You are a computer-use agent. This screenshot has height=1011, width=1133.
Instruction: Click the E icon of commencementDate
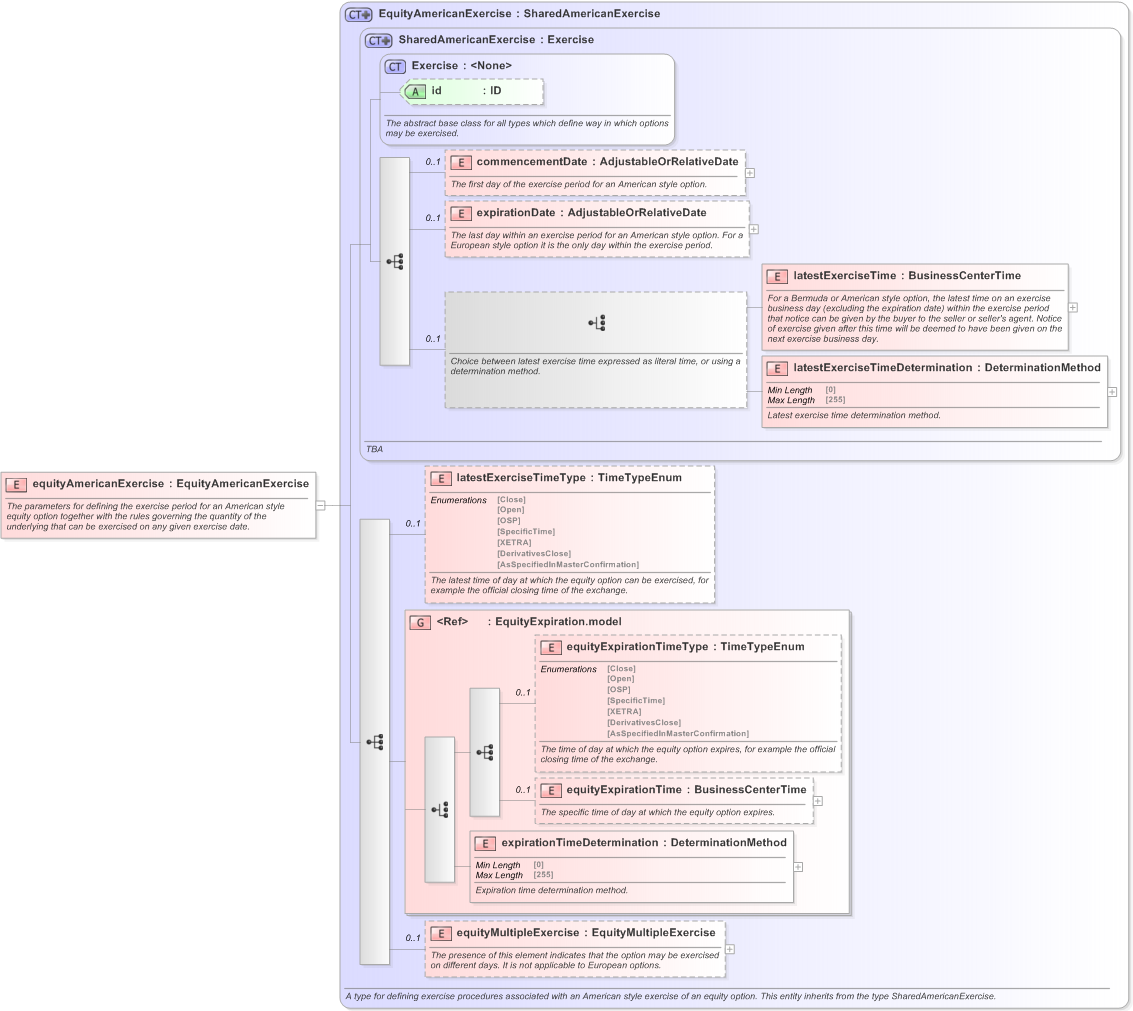(461, 163)
